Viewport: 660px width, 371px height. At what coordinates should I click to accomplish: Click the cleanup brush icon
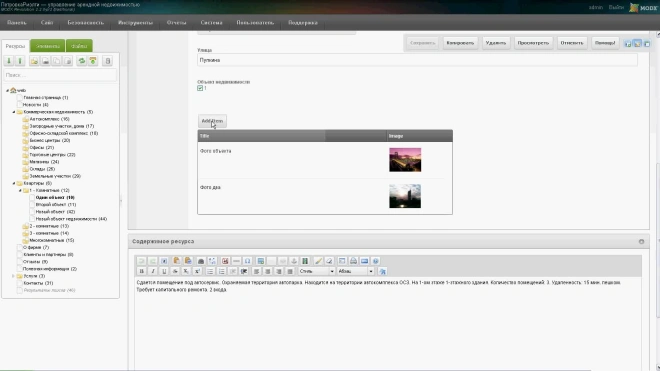tap(318, 261)
